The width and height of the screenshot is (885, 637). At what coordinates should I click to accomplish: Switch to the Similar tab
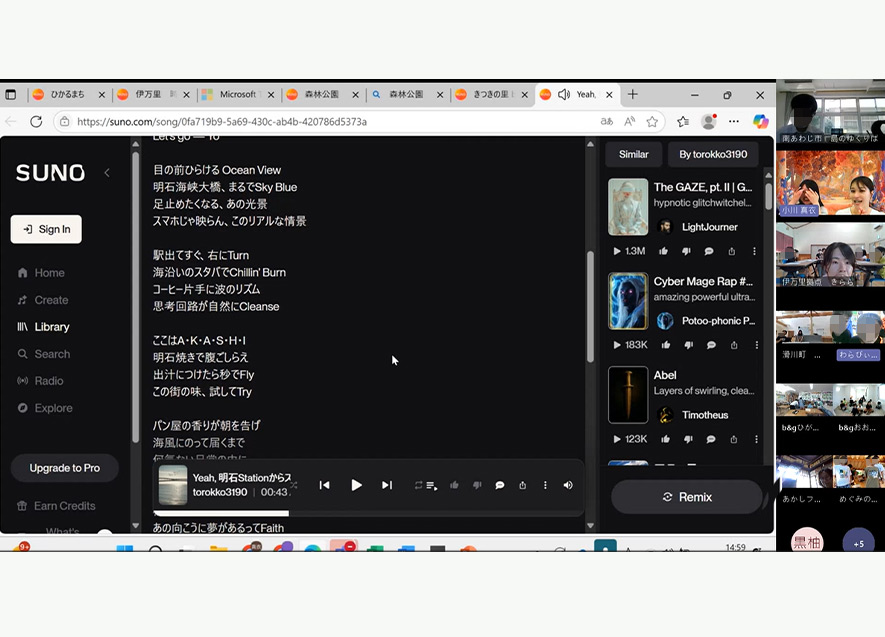633,154
